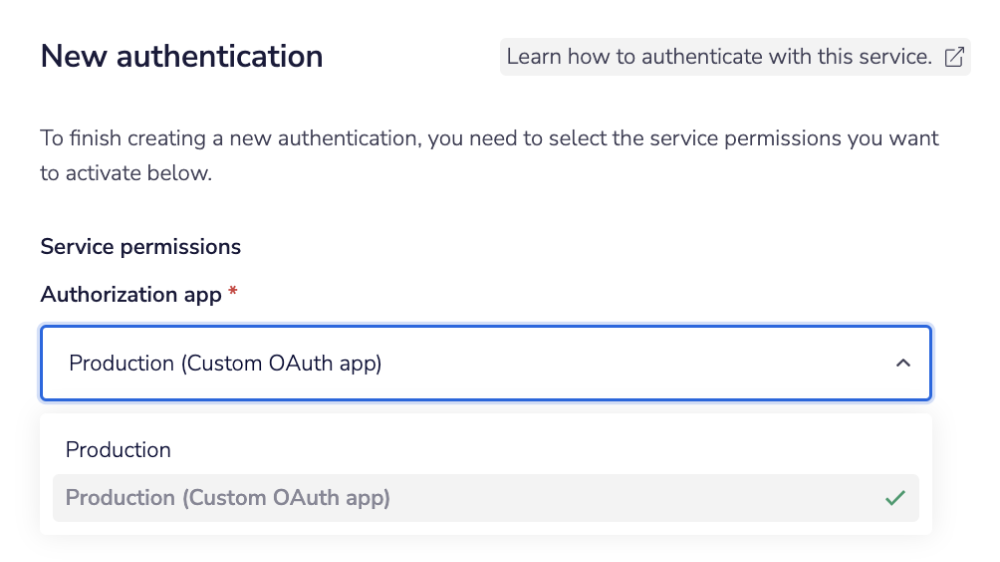Close the Authorization app options list
Viewport: 1000px width, 562px height.
[903, 363]
